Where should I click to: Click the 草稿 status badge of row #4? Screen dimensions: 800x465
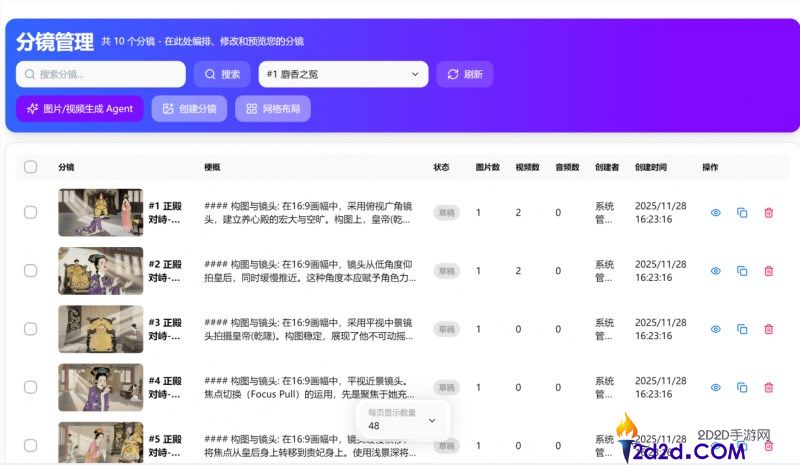pyautogui.click(x=446, y=387)
